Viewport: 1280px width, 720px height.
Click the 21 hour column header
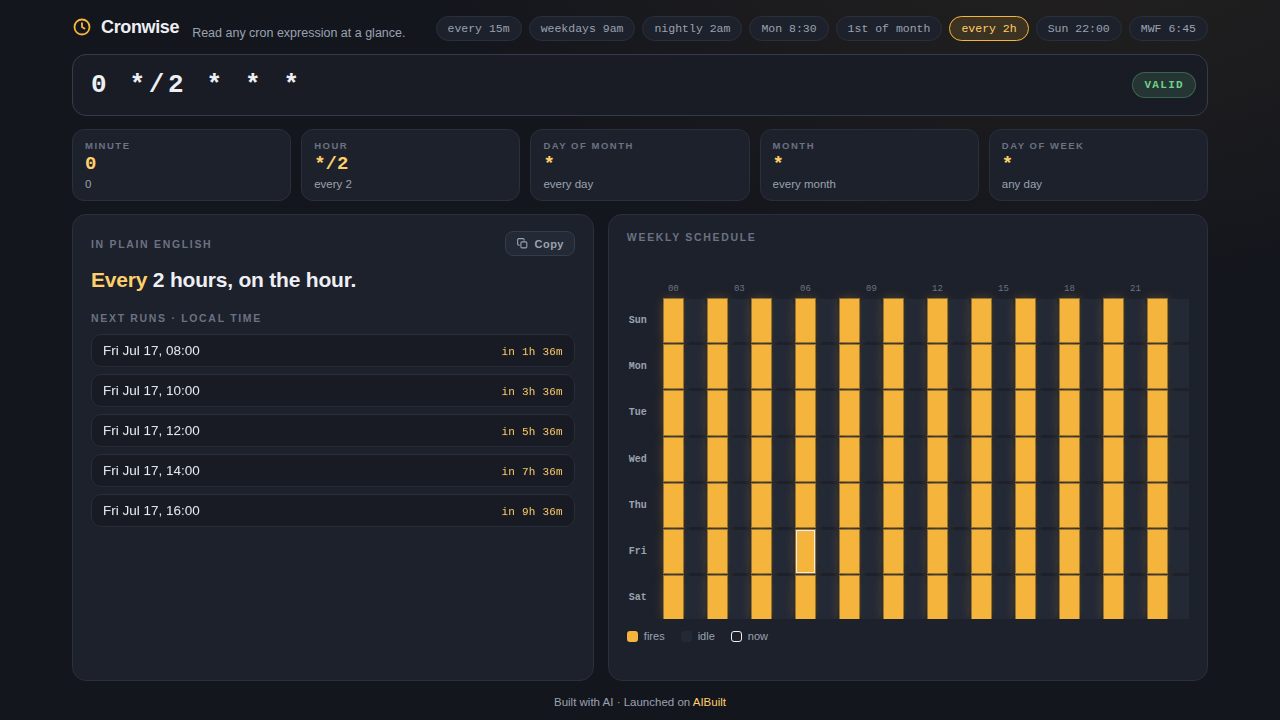pyautogui.click(x=1135, y=289)
